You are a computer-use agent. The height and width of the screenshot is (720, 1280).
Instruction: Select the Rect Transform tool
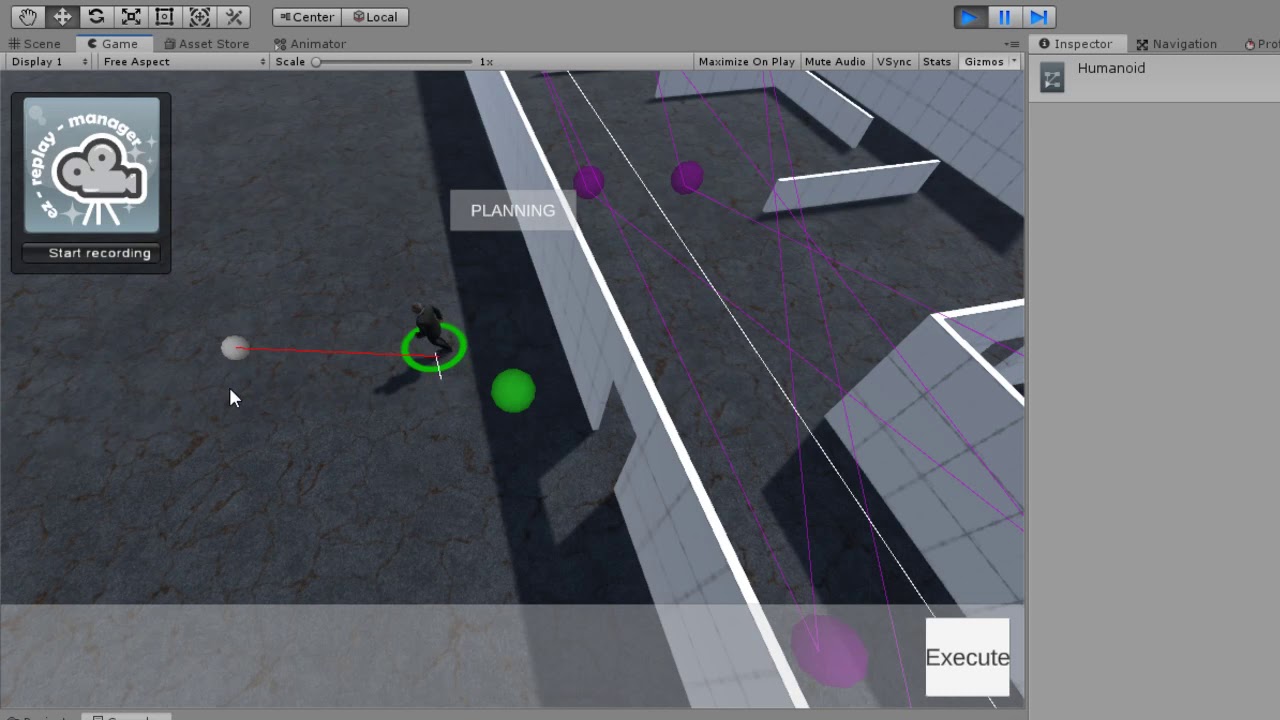tap(165, 17)
